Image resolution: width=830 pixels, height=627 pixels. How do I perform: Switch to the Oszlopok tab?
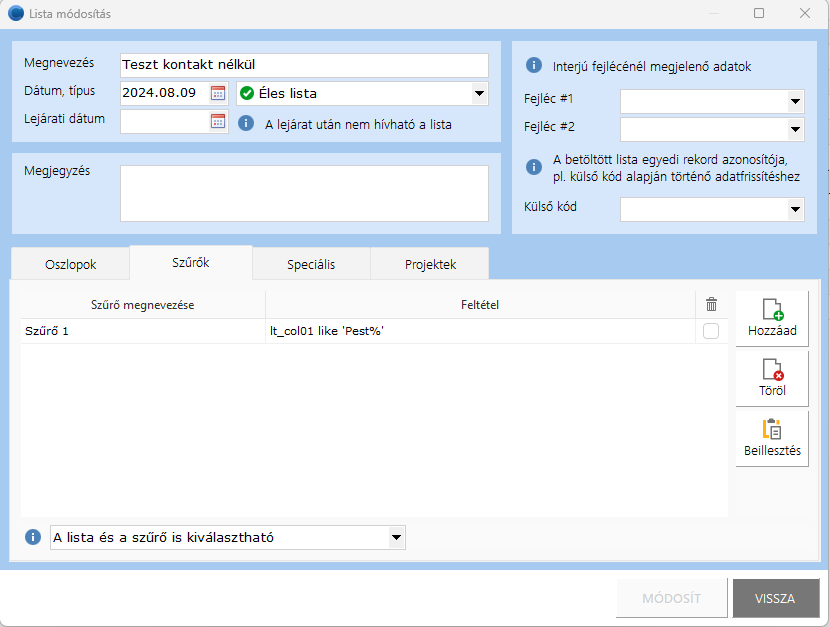click(x=71, y=265)
